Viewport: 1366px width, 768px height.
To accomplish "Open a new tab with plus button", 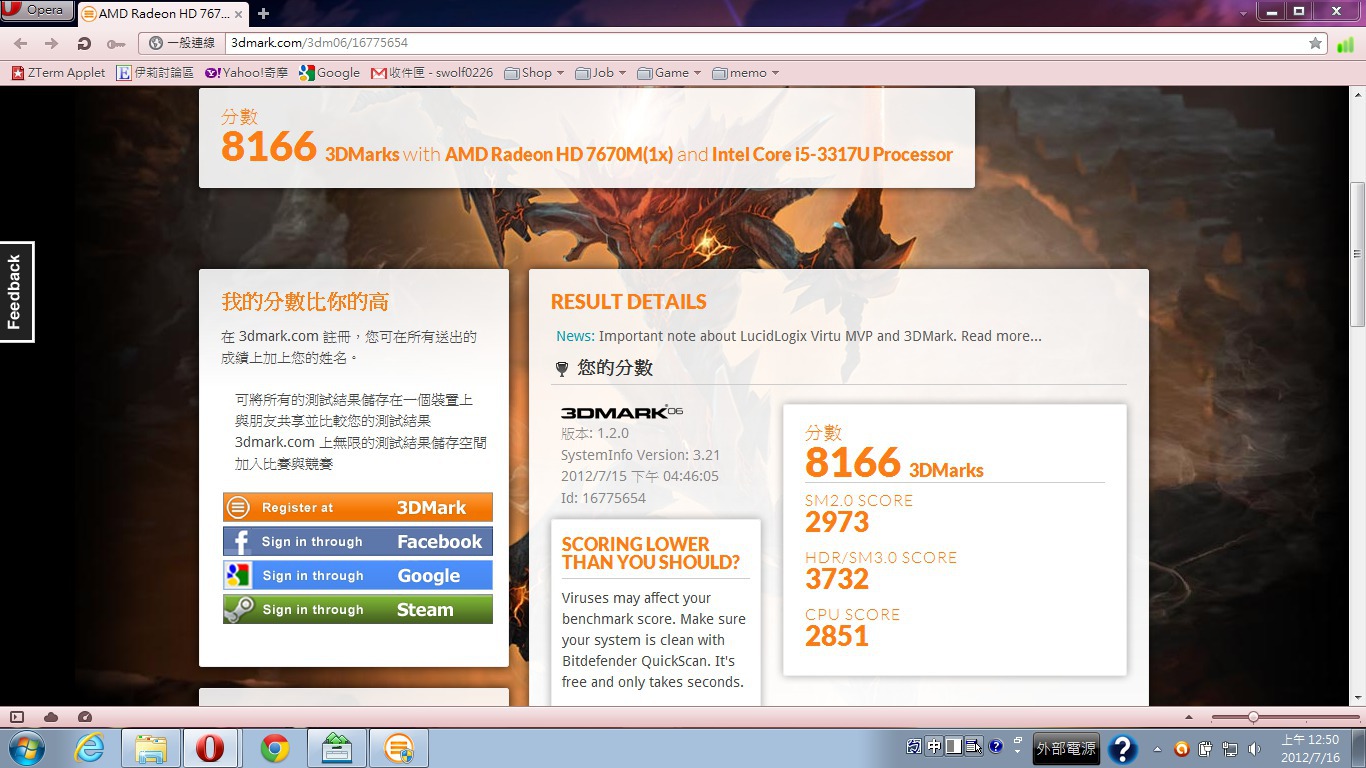I will [x=263, y=14].
